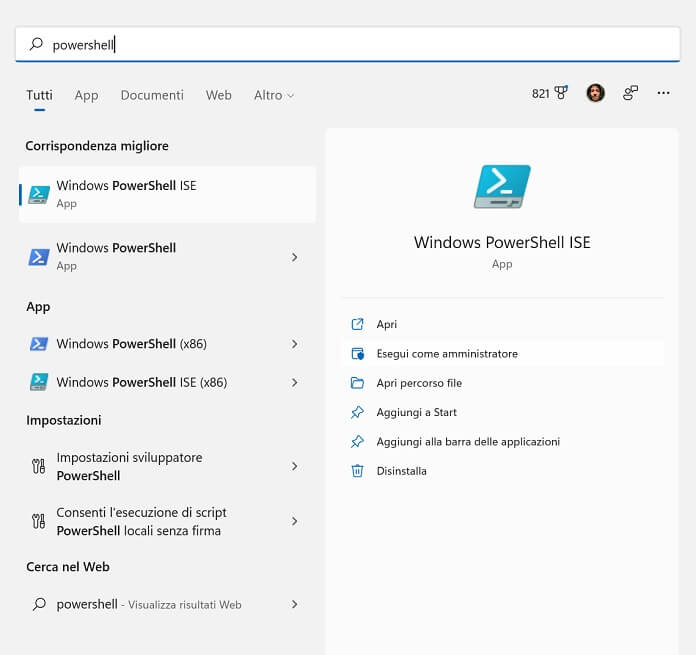696x655 pixels.
Task: Expand chevron for Windows PowerShell ISE (x86)
Action: [294, 382]
